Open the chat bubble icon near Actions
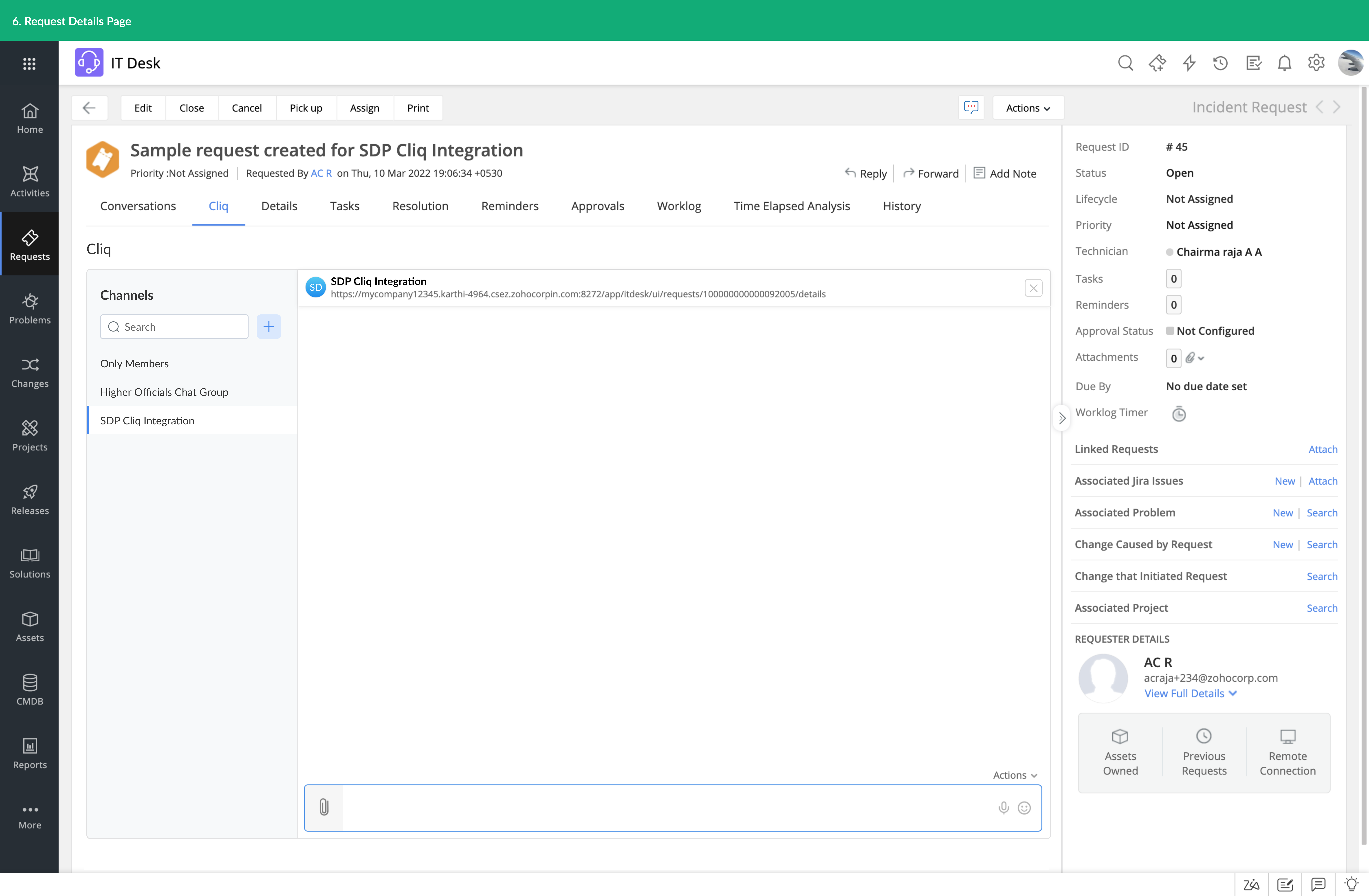Screen dimensions: 1369x896 pyautogui.click(x=971, y=108)
